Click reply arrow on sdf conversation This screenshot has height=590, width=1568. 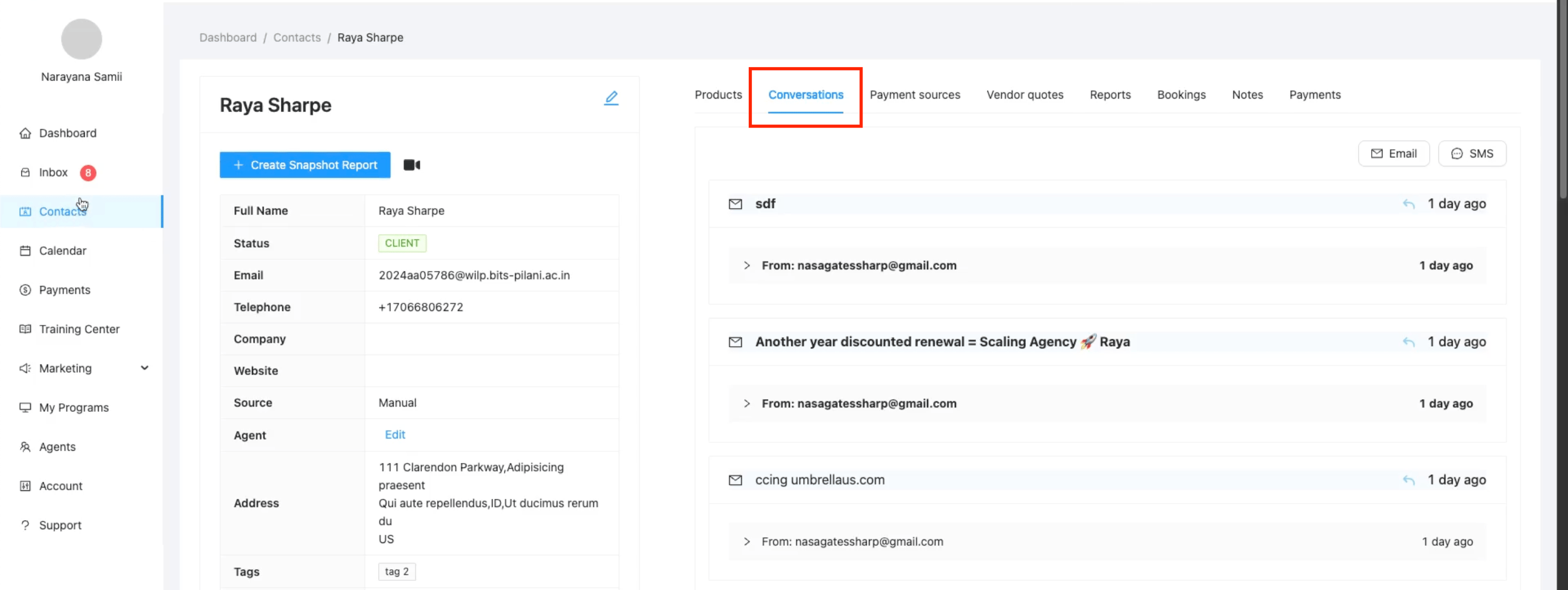[1408, 204]
